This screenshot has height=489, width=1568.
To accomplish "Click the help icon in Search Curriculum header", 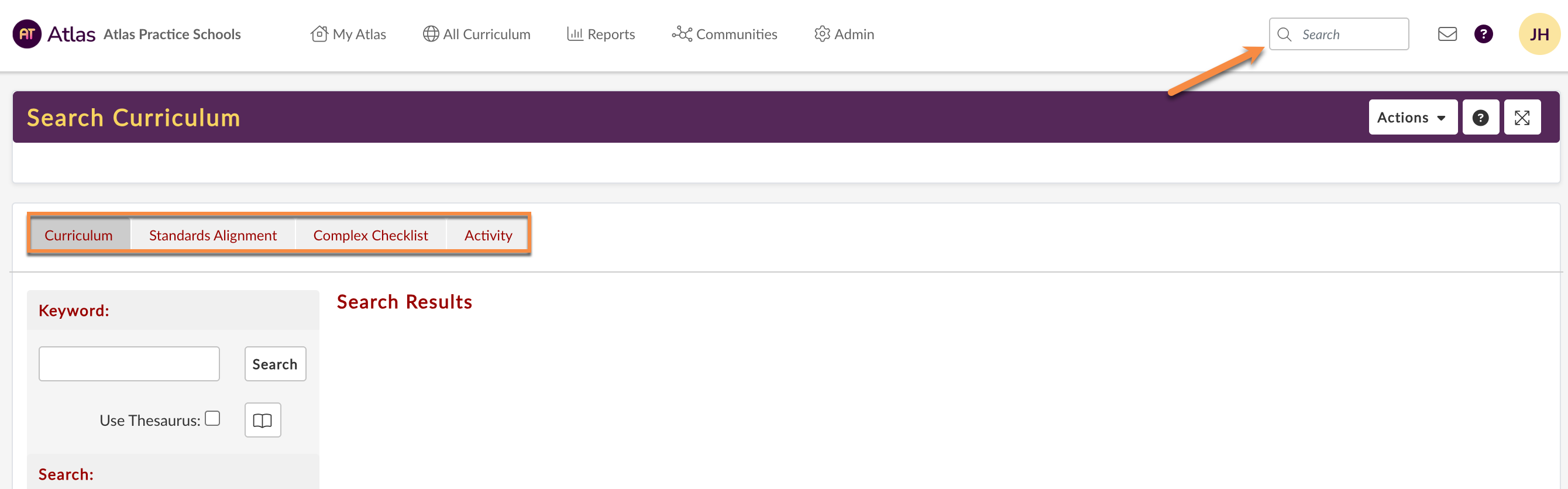I will (x=1480, y=118).
